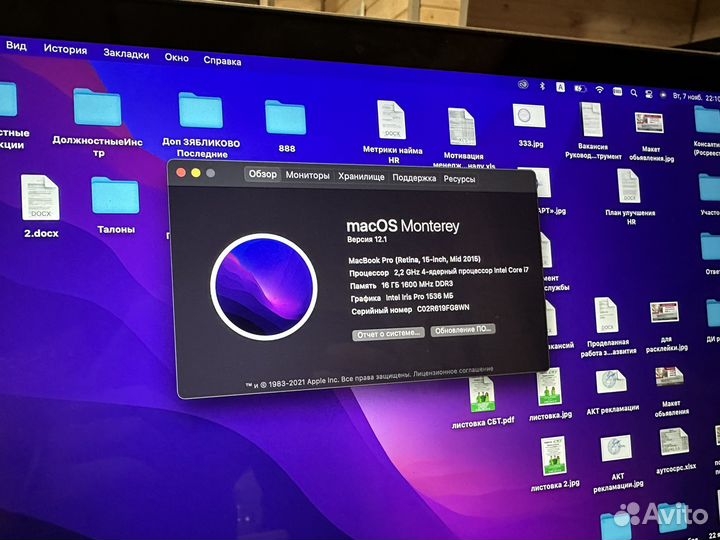Viewport: 720px width, 540px height.
Task: Select the АКТ рекламации file icon
Action: [611, 382]
